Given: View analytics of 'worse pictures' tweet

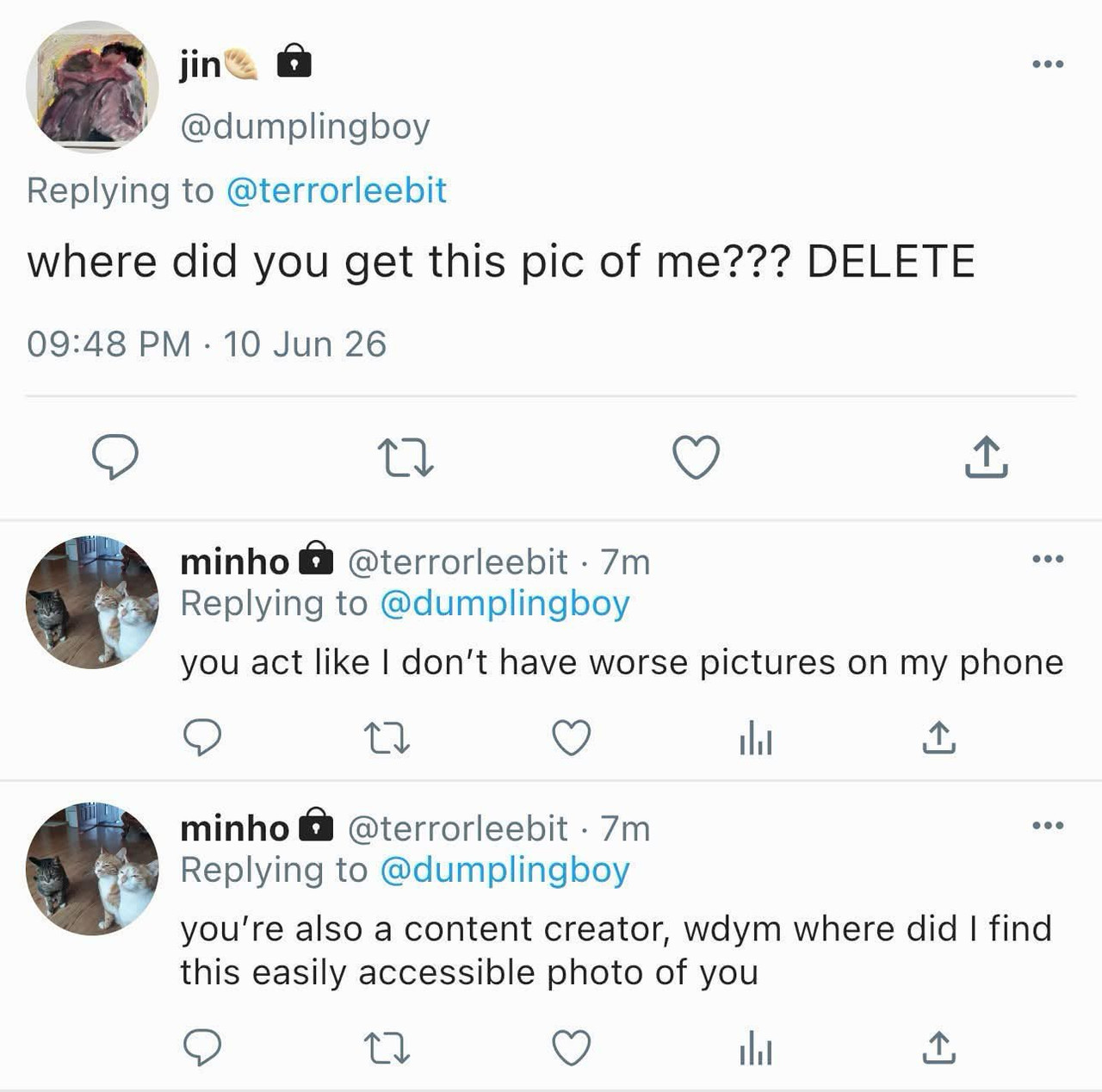Looking at the screenshot, I should (755, 739).
